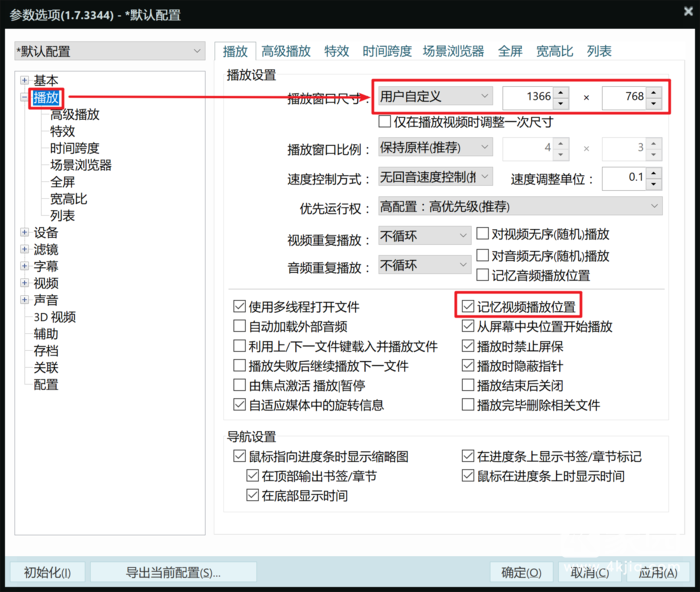The image size is (700, 592).
Task: Toggle the 记忆视频播放位置 checkbox
Action: click(468, 307)
